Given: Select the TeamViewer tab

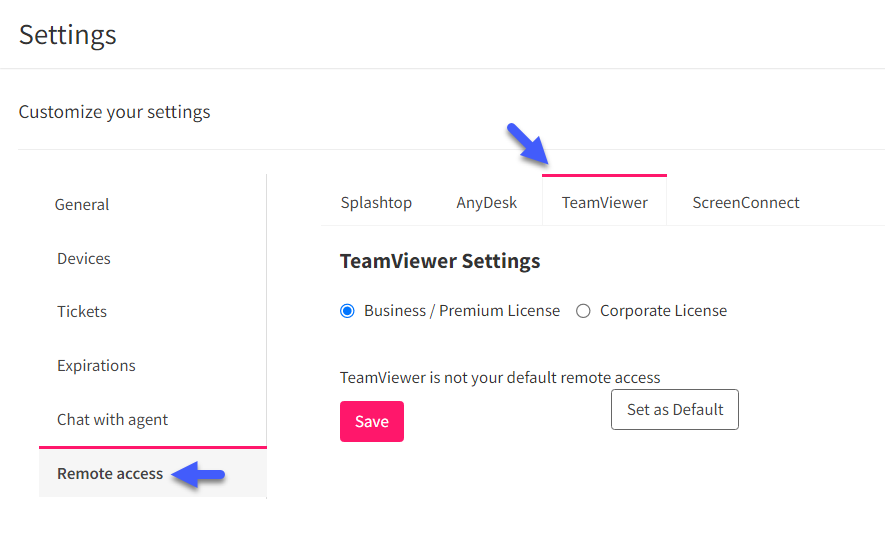Looking at the screenshot, I should click(604, 203).
